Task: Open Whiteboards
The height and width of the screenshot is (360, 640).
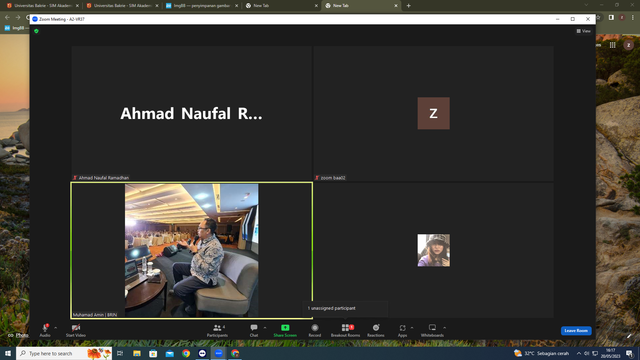Action: [x=432, y=330]
